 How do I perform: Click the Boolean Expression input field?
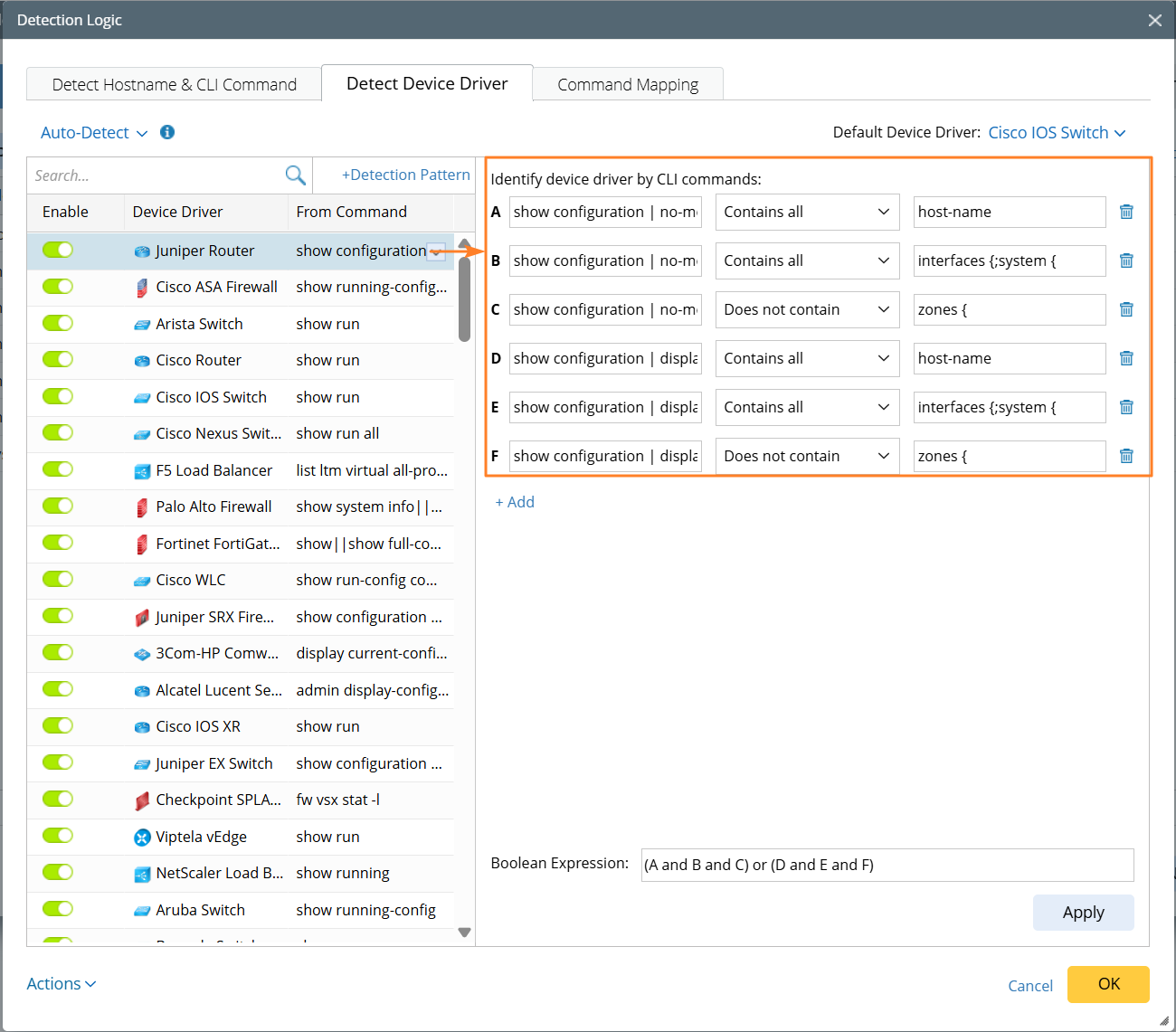pyautogui.click(x=887, y=865)
